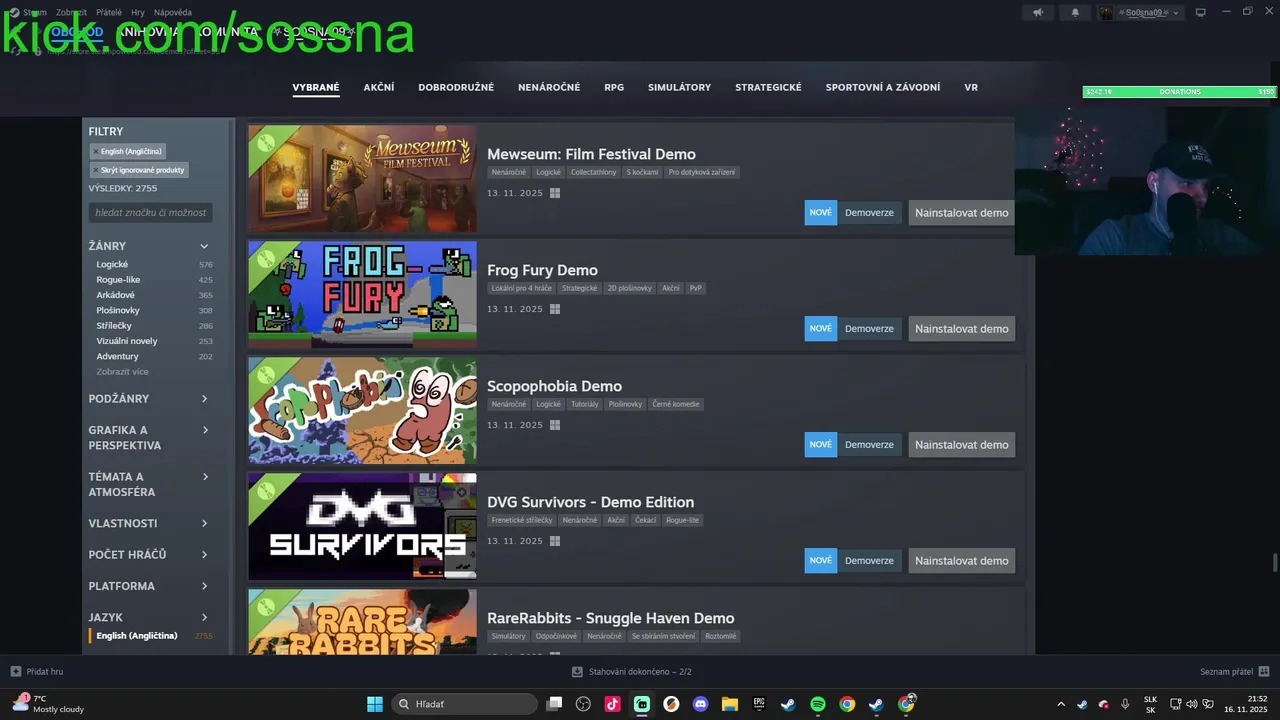Click Windows platform icon on Frog Fury
1280x720 pixels.
point(555,309)
